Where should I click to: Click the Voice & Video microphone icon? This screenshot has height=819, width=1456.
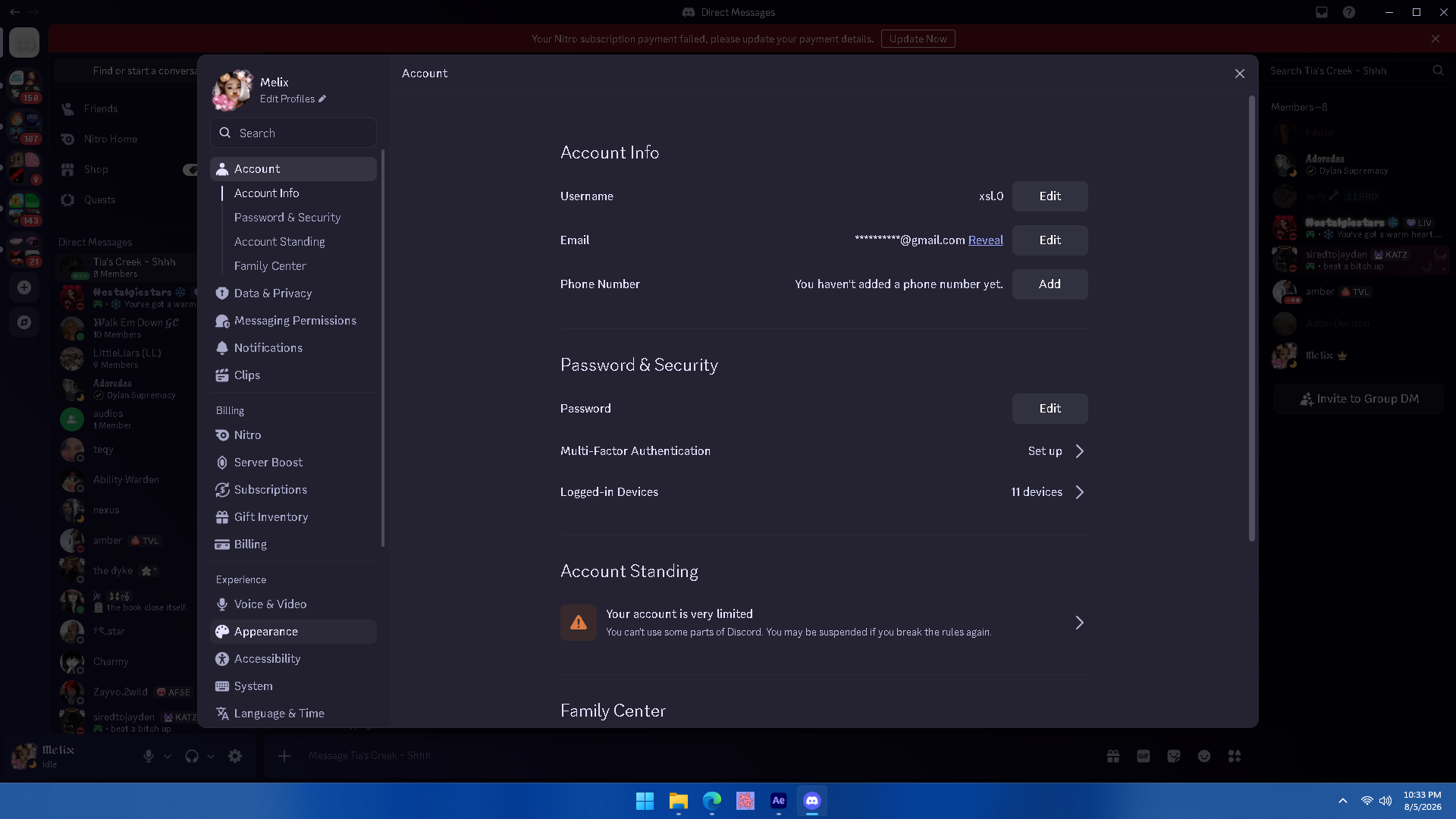222,604
